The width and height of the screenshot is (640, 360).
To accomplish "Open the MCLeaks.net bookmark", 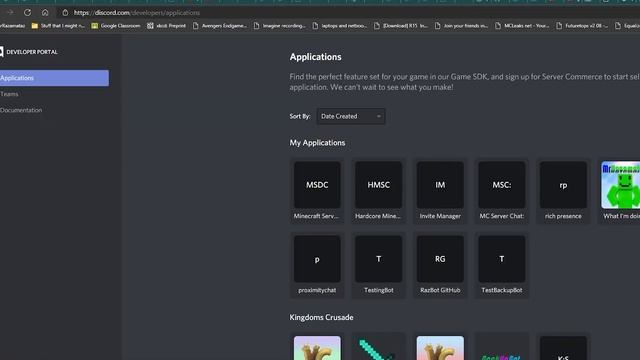I will [x=522, y=26].
